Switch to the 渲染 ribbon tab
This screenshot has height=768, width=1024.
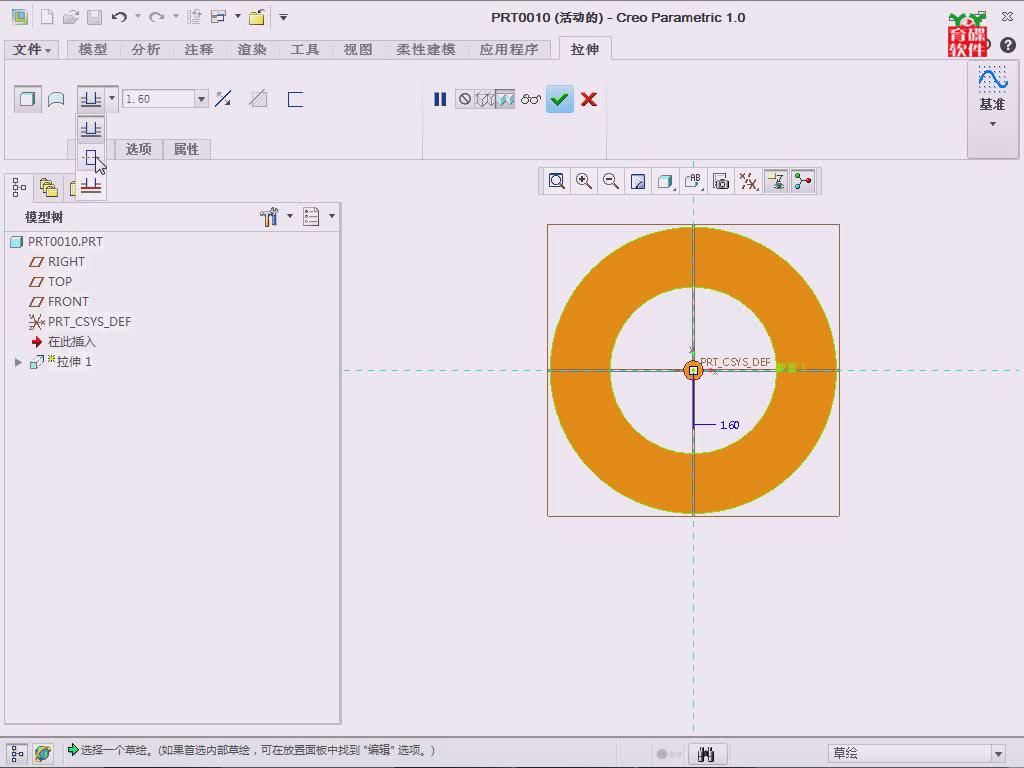pos(252,50)
